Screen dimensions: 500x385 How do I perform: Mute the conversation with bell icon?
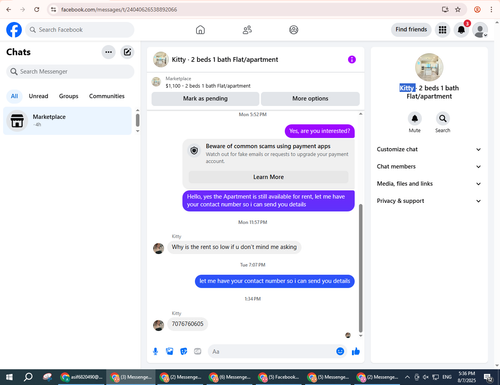[x=415, y=119]
